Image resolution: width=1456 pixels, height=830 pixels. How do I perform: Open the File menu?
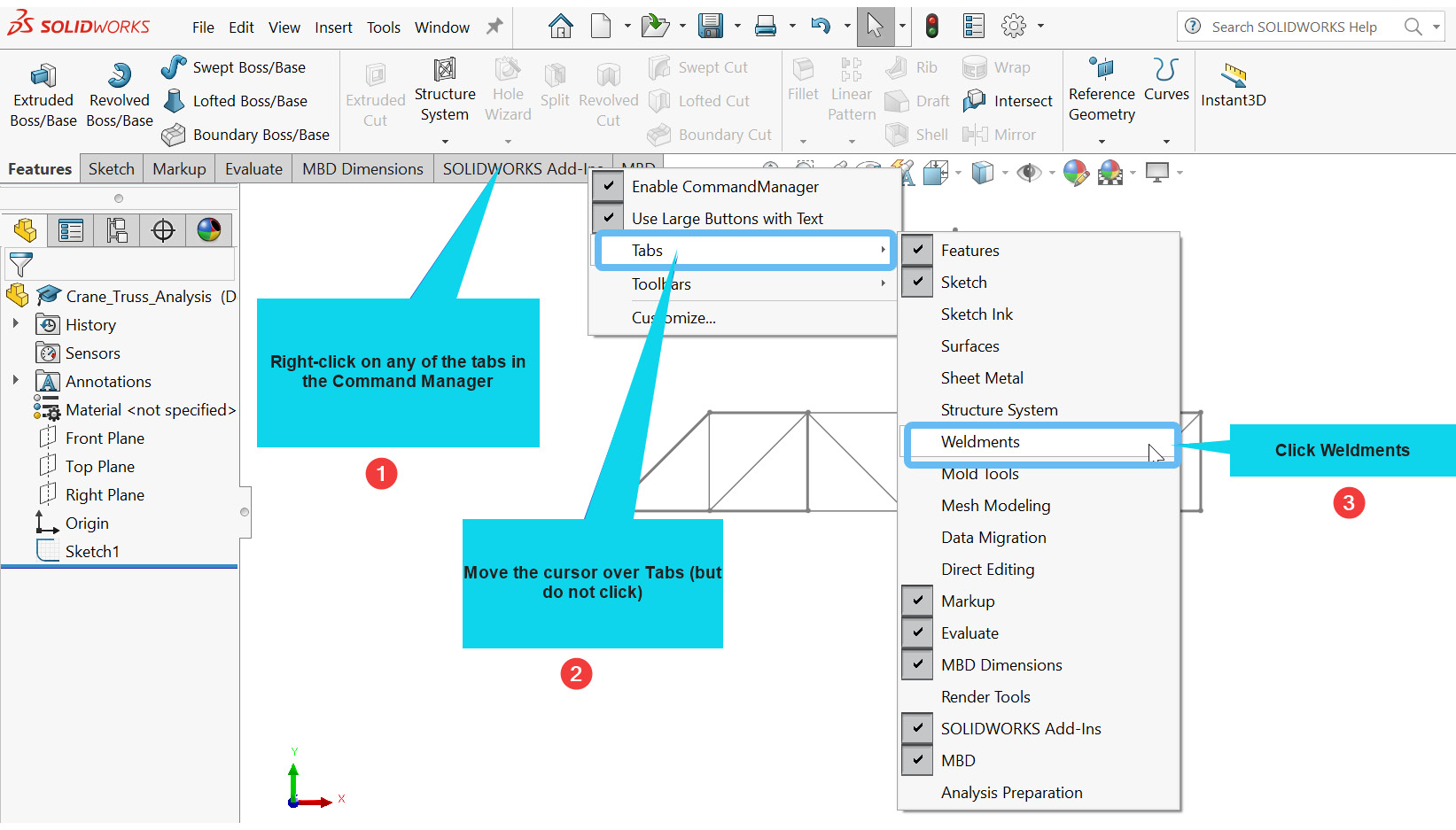coord(203,27)
